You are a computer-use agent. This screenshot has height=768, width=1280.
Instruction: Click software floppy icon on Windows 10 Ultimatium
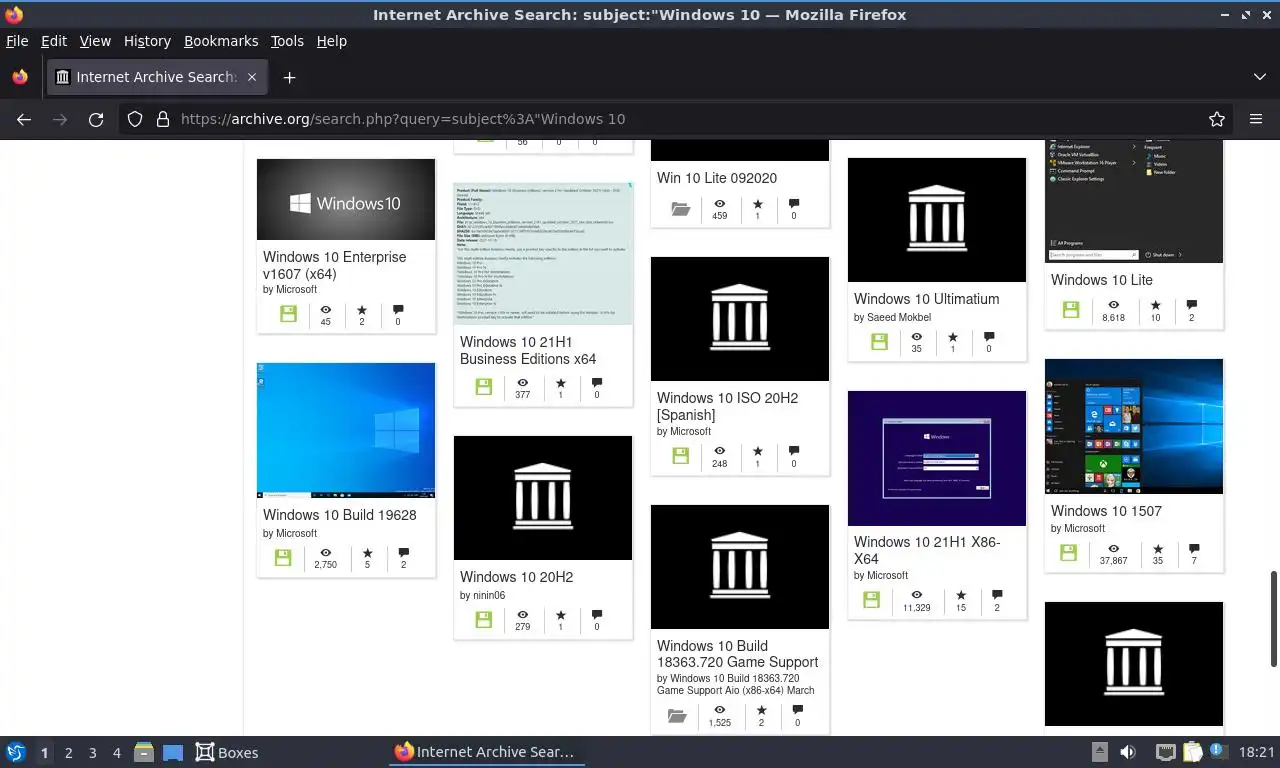pyautogui.click(x=879, y=342)
